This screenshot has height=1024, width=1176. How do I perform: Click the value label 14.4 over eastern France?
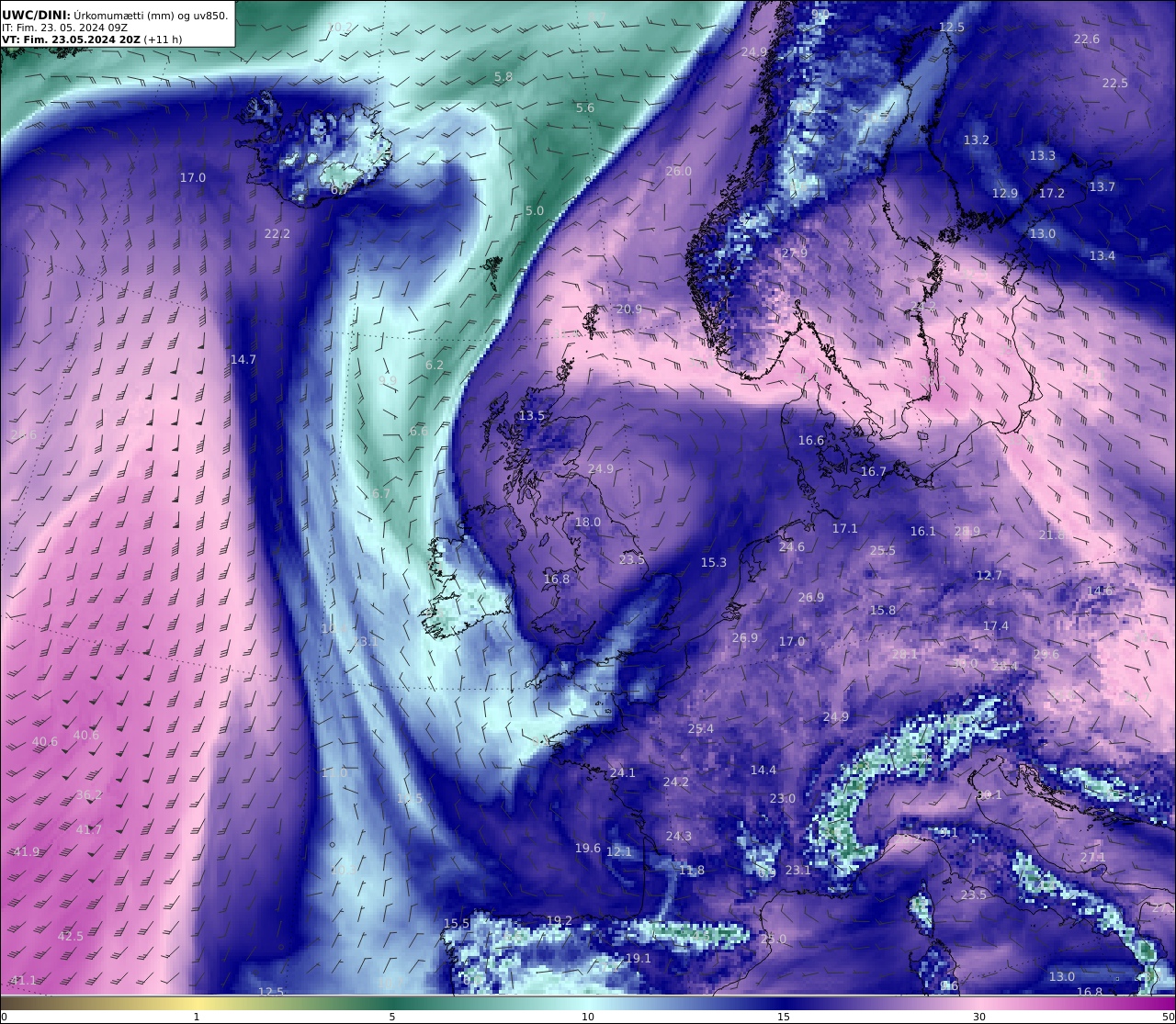[x=763, y=771]
